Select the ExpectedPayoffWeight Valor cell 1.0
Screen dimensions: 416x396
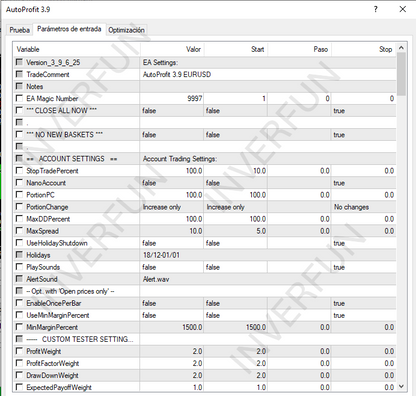[172, 387]
